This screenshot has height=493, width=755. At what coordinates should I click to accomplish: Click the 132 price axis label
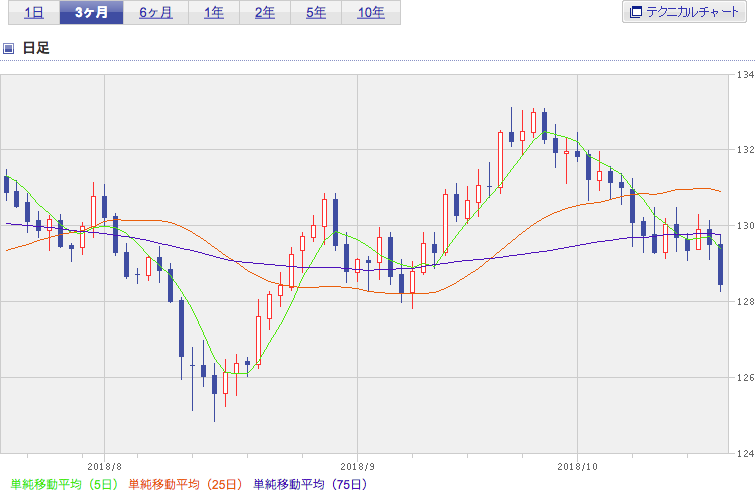(x=745, y=150)
